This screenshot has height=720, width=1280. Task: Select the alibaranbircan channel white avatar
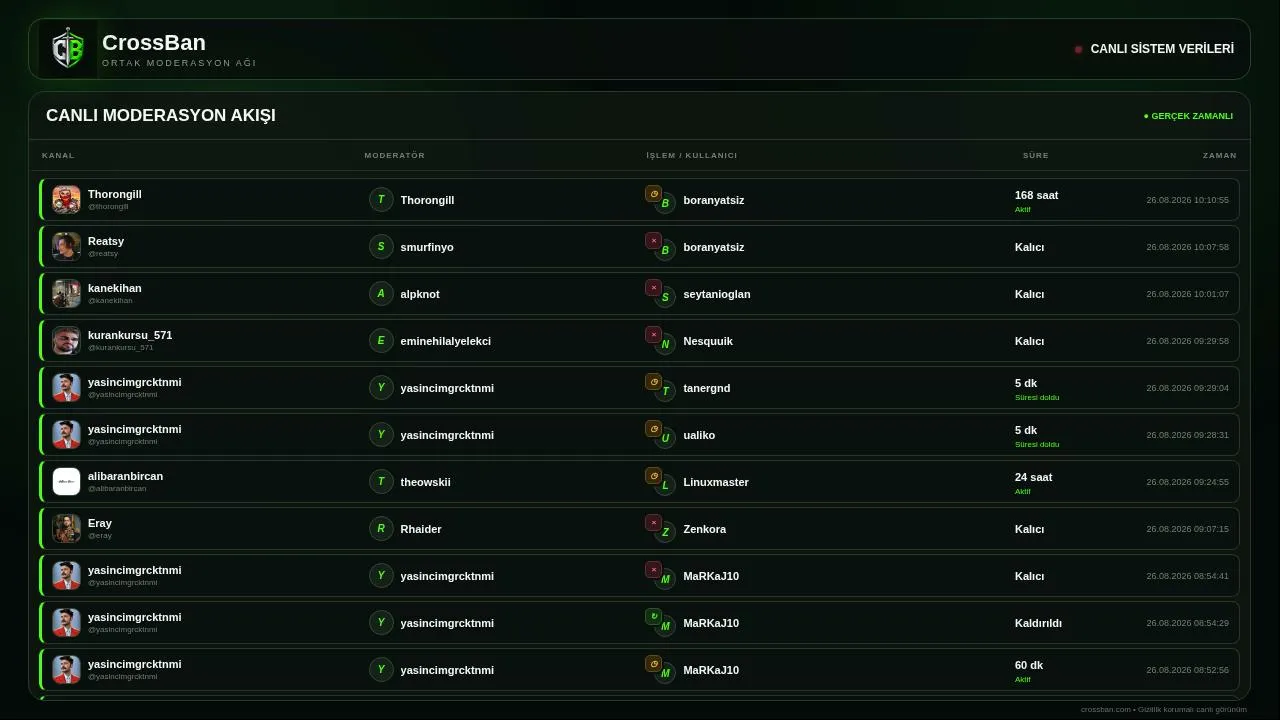coord(66,481)
